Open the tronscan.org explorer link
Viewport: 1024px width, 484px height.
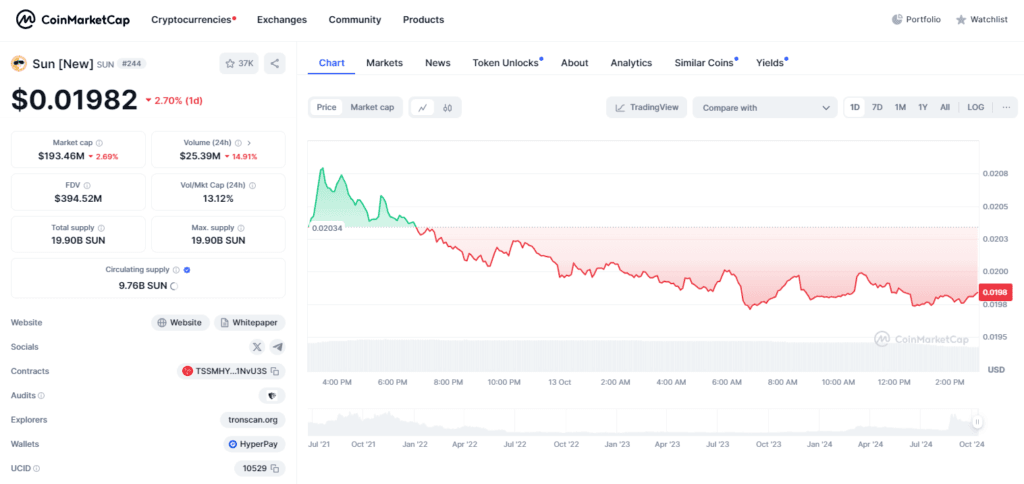253,420
